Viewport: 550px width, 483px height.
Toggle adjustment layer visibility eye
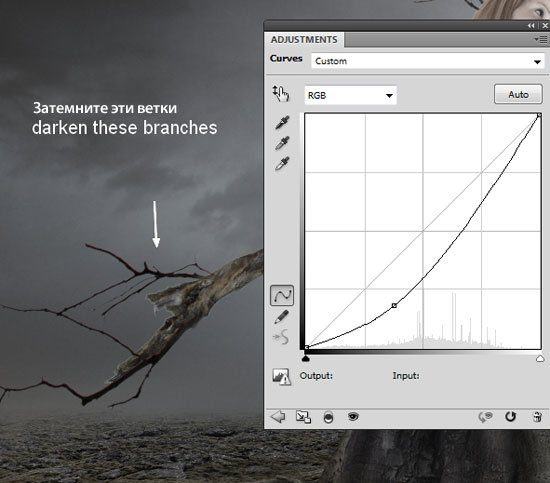tap(353, 417)
